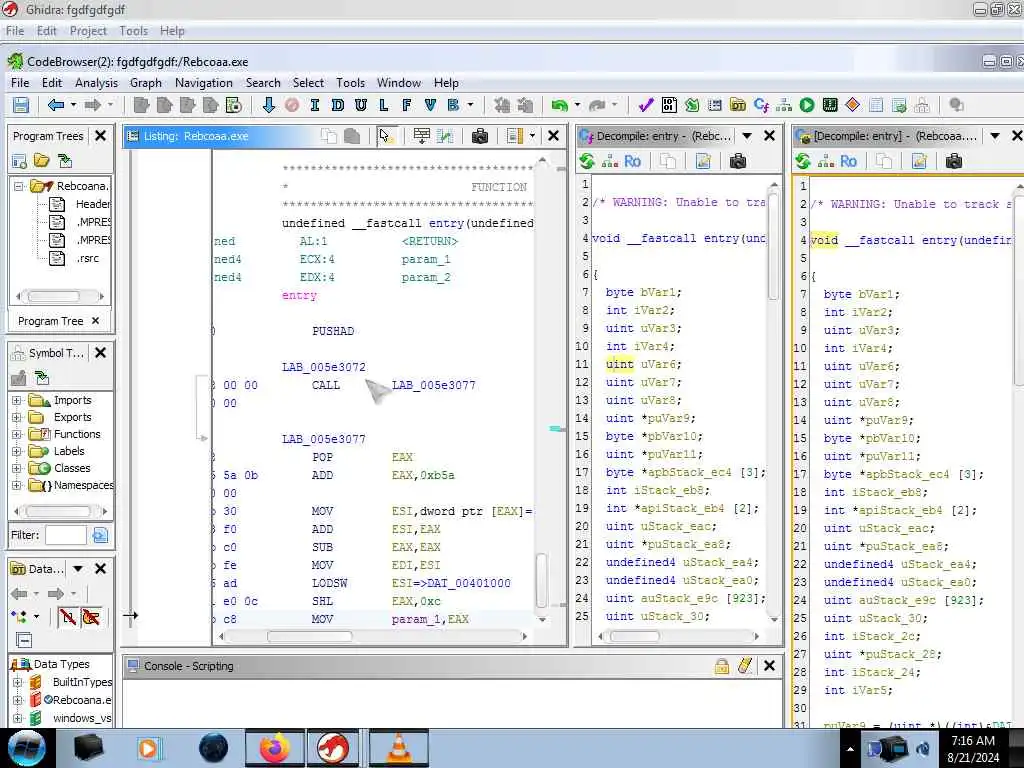Click into the Symbol Tree Filter field
Viewport: 1024px width, 768px height.
tap(65, 535)
